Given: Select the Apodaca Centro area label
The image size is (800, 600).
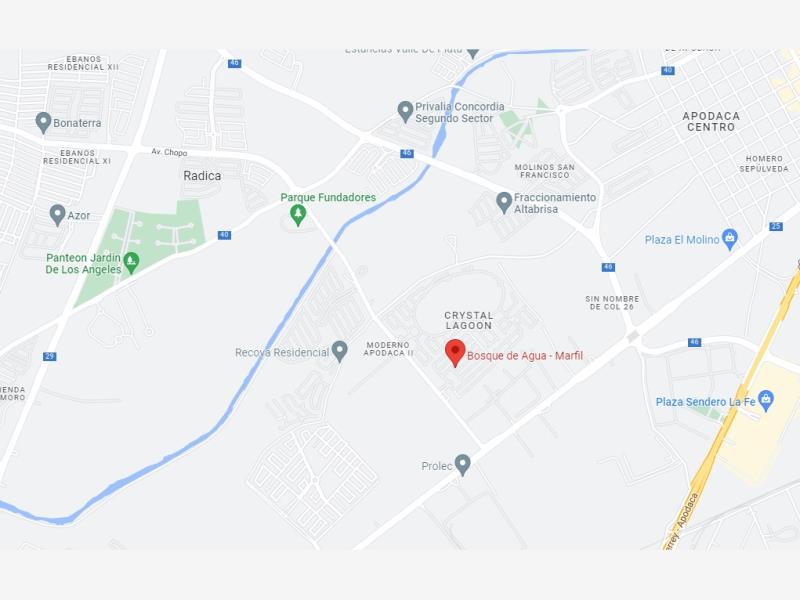Looking at the screenshot, I should pyautogui.click(x=711, y=121).
